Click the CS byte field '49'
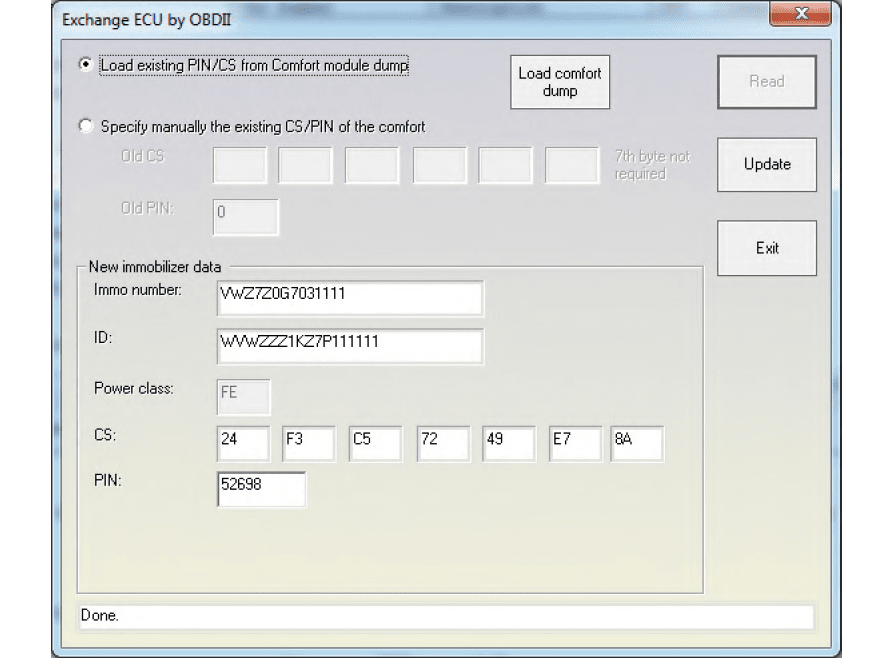Viewport: 892px width, 658px height. coord(508,443)
